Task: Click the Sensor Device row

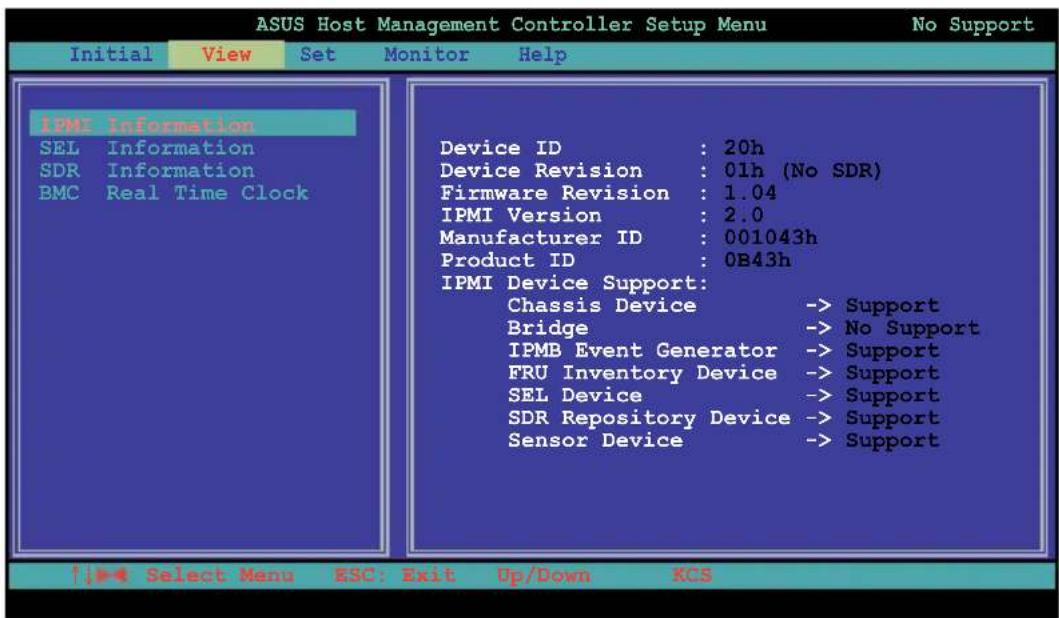Action: (x=723, y=440)
